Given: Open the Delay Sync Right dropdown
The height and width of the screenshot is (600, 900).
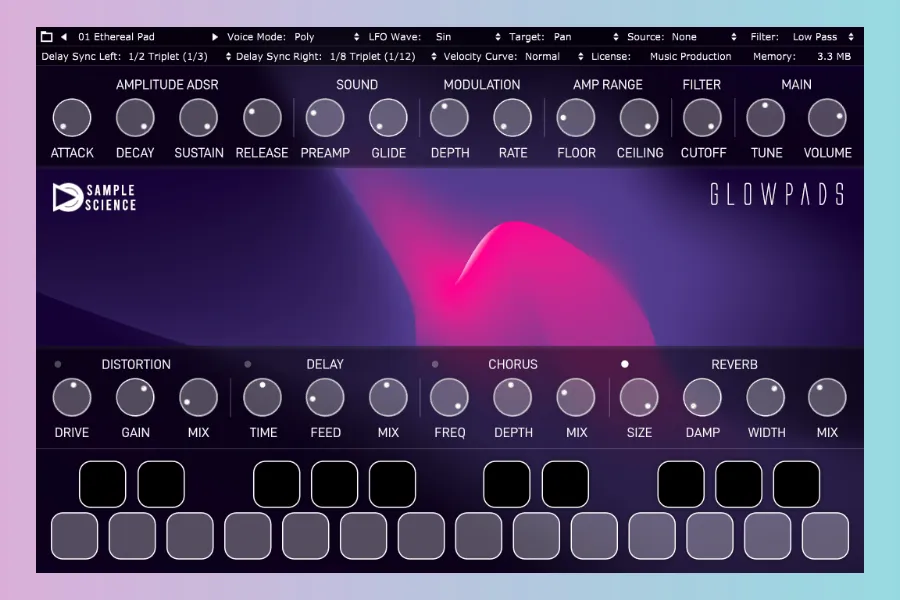Looking at the screenshot, I should pos(336,56).
